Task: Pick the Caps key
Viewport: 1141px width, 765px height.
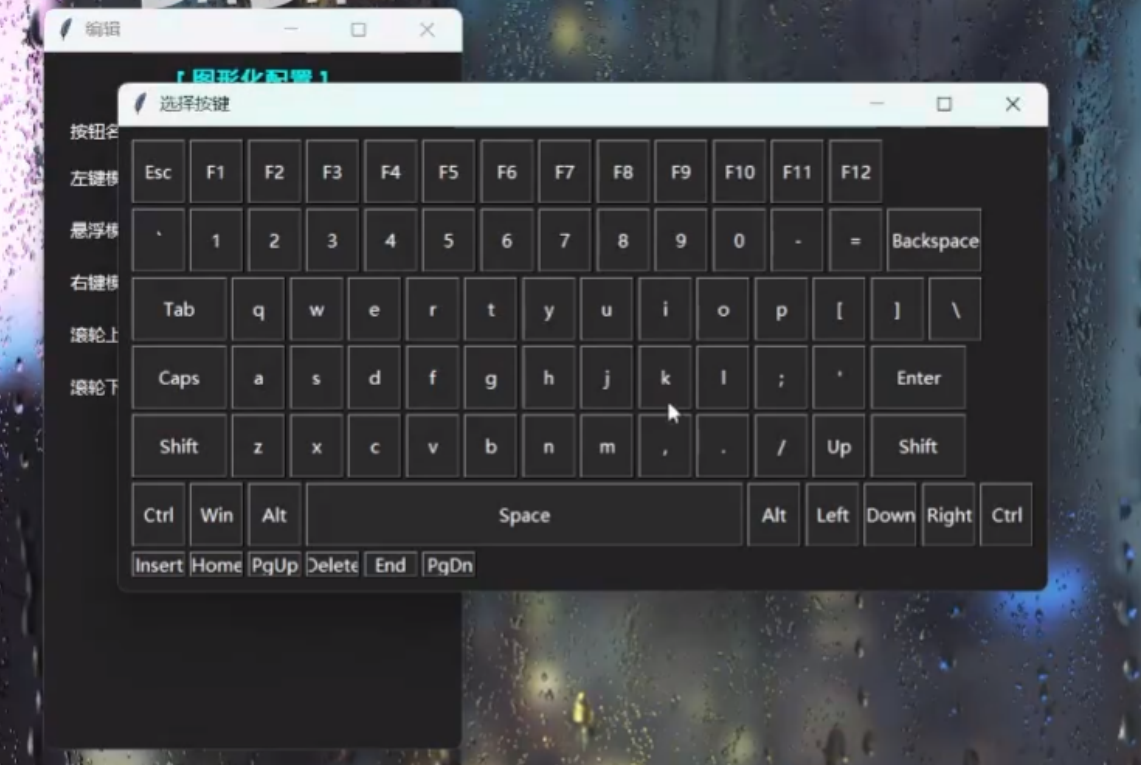Action: coord(179,378)
